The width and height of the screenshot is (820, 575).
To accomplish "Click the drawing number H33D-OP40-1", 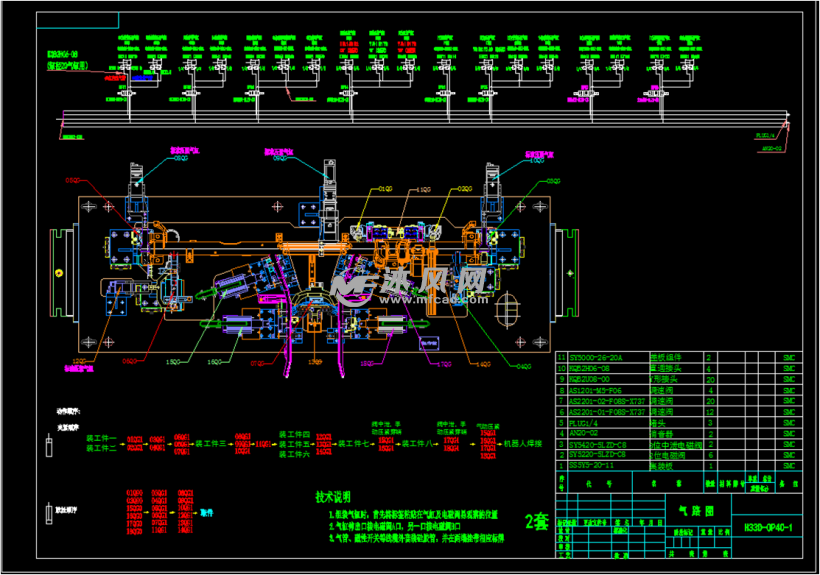I will [768, 527].
